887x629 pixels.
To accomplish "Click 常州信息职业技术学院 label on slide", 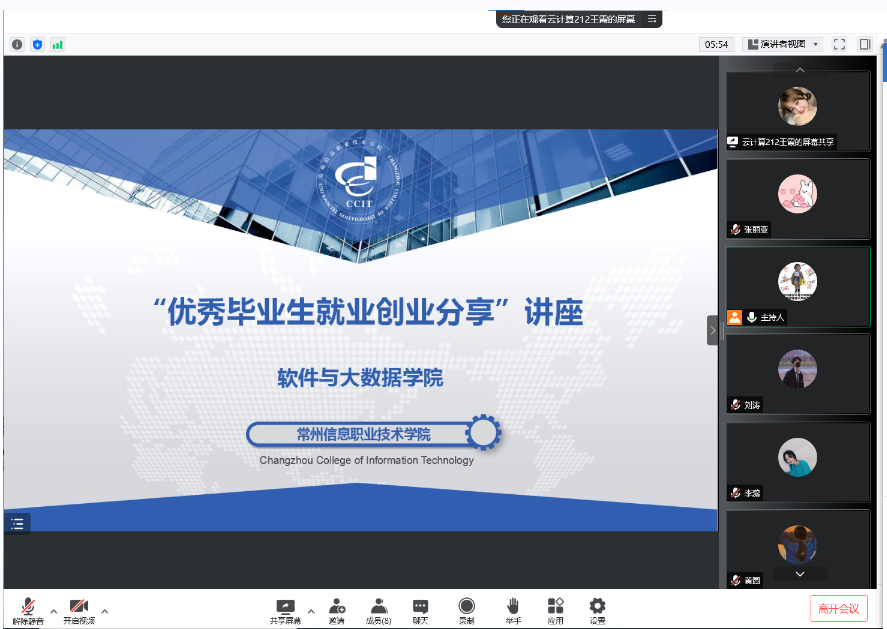I will pos(364,434).
